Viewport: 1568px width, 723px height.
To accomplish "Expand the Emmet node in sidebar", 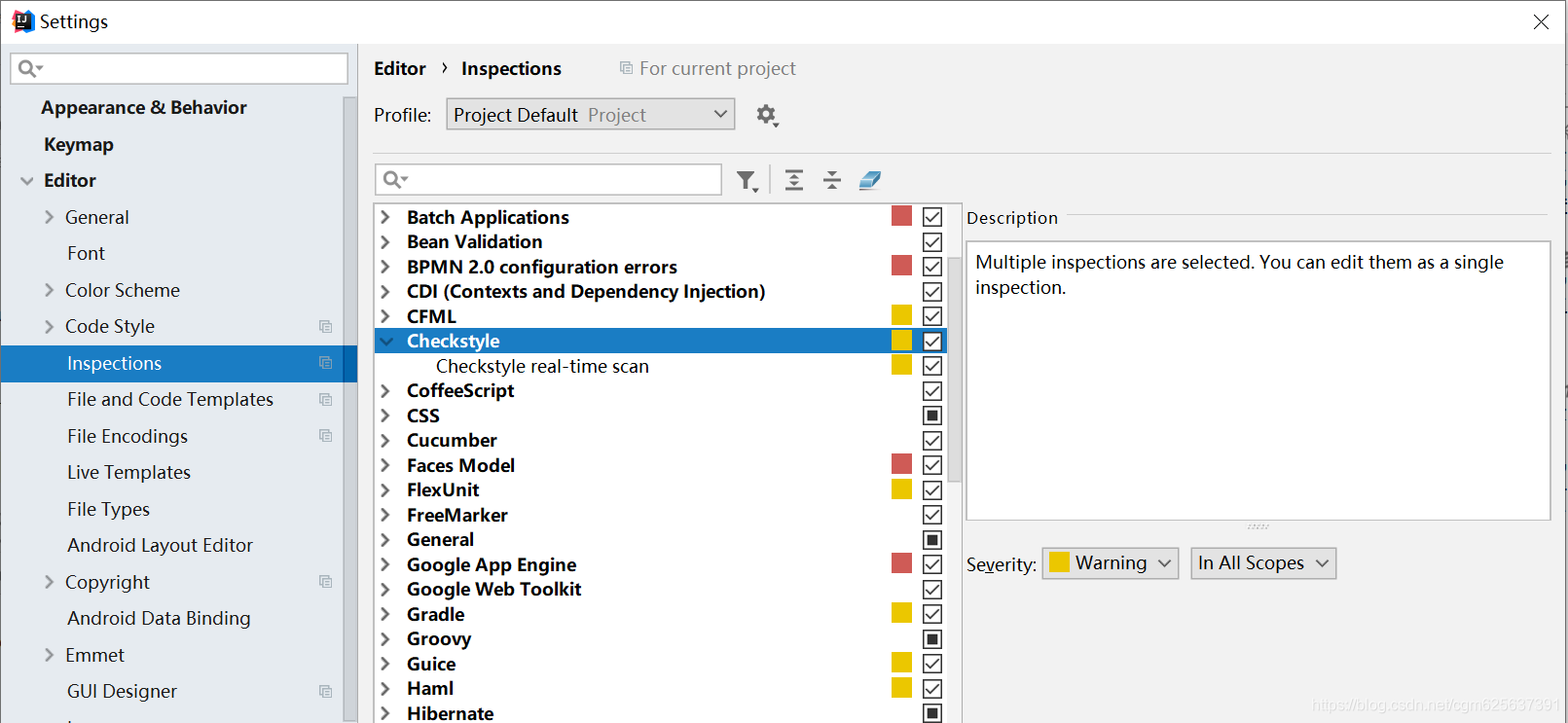I will pos(49,655).
